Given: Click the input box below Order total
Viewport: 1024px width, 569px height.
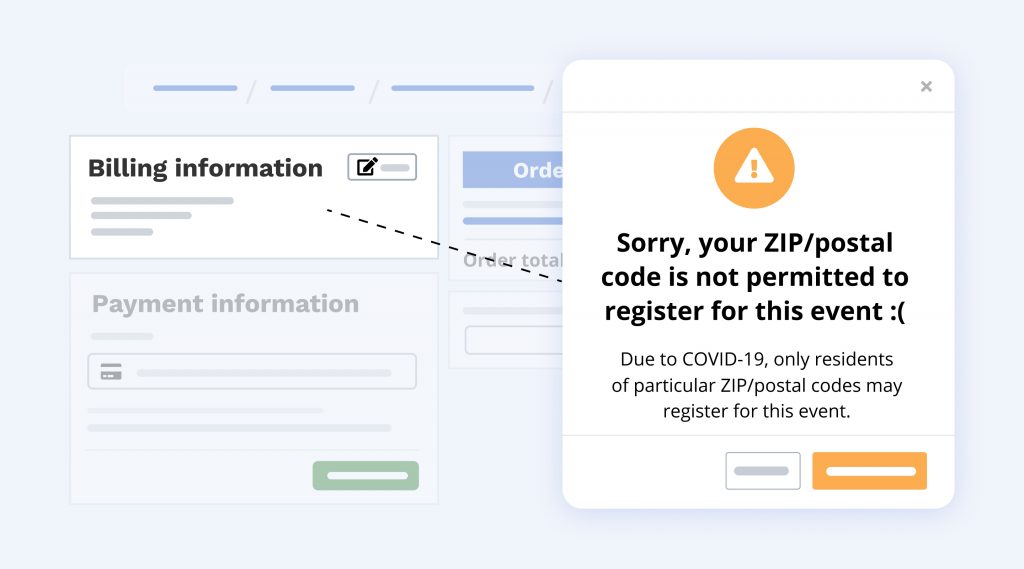Looking at the screenshot, I should pos(514,340).
